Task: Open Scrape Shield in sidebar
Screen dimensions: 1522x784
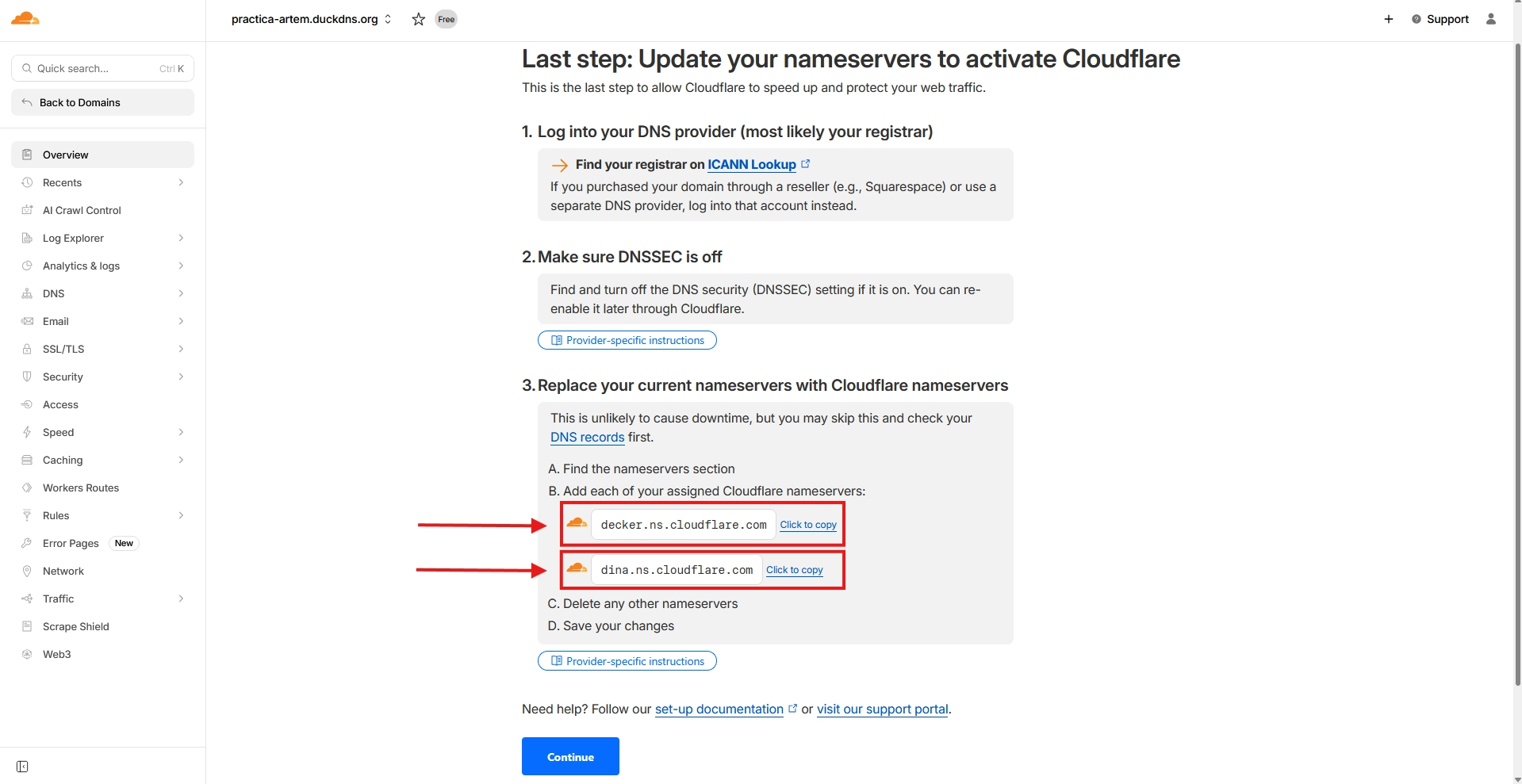Action: coord(76,626)
